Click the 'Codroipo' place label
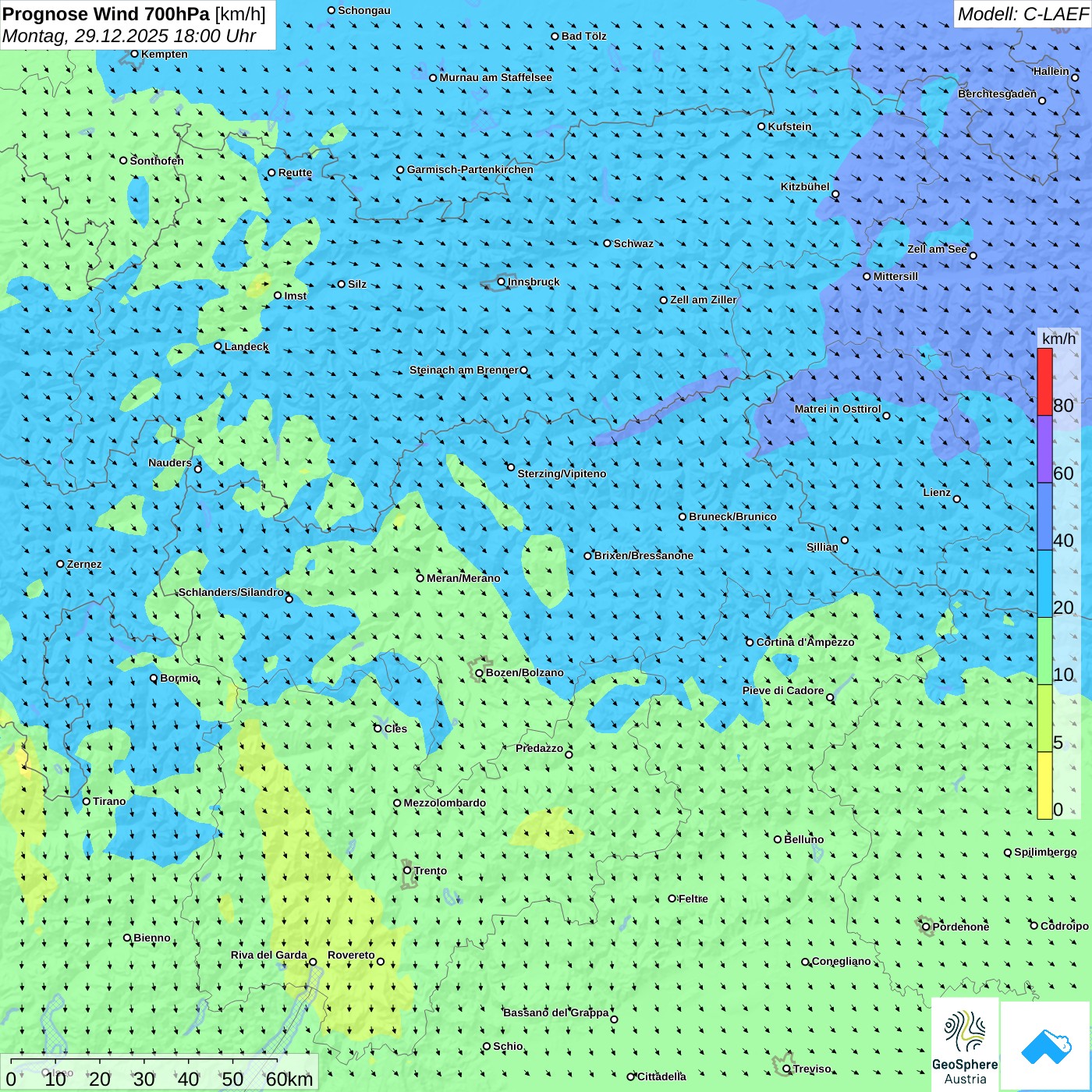The image size is (1092, 1092). (x=1065, y=926)
